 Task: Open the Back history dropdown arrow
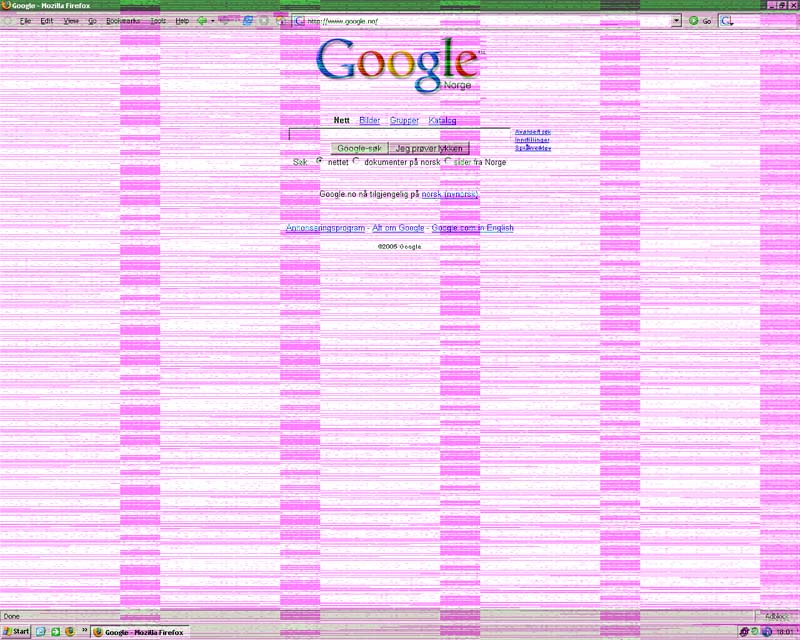212,21
